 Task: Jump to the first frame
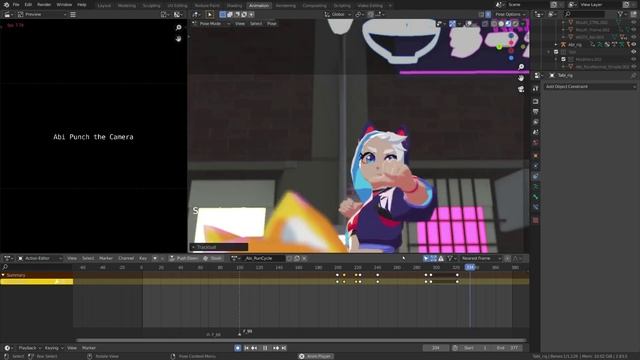click(x=247, y=348)
